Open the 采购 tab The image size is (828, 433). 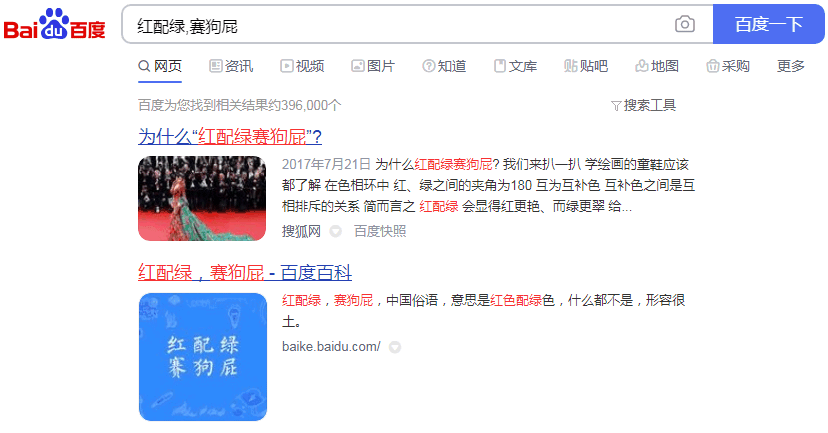point(728,66)
